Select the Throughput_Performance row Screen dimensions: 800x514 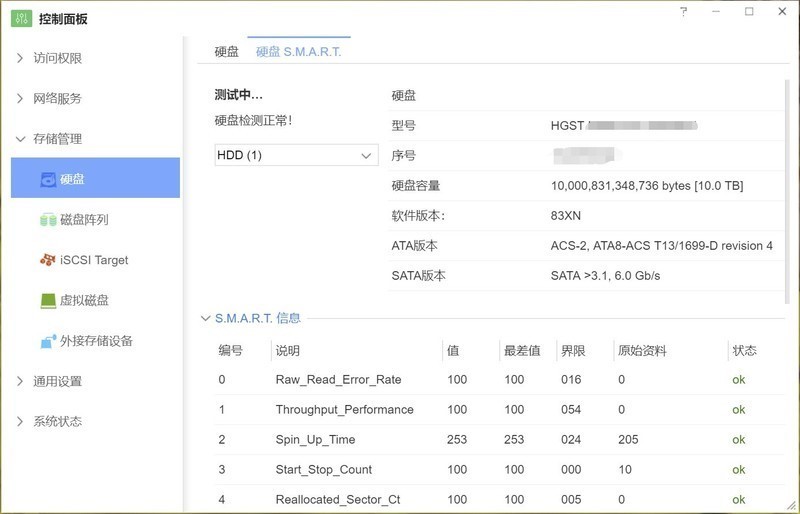(499, 410)
